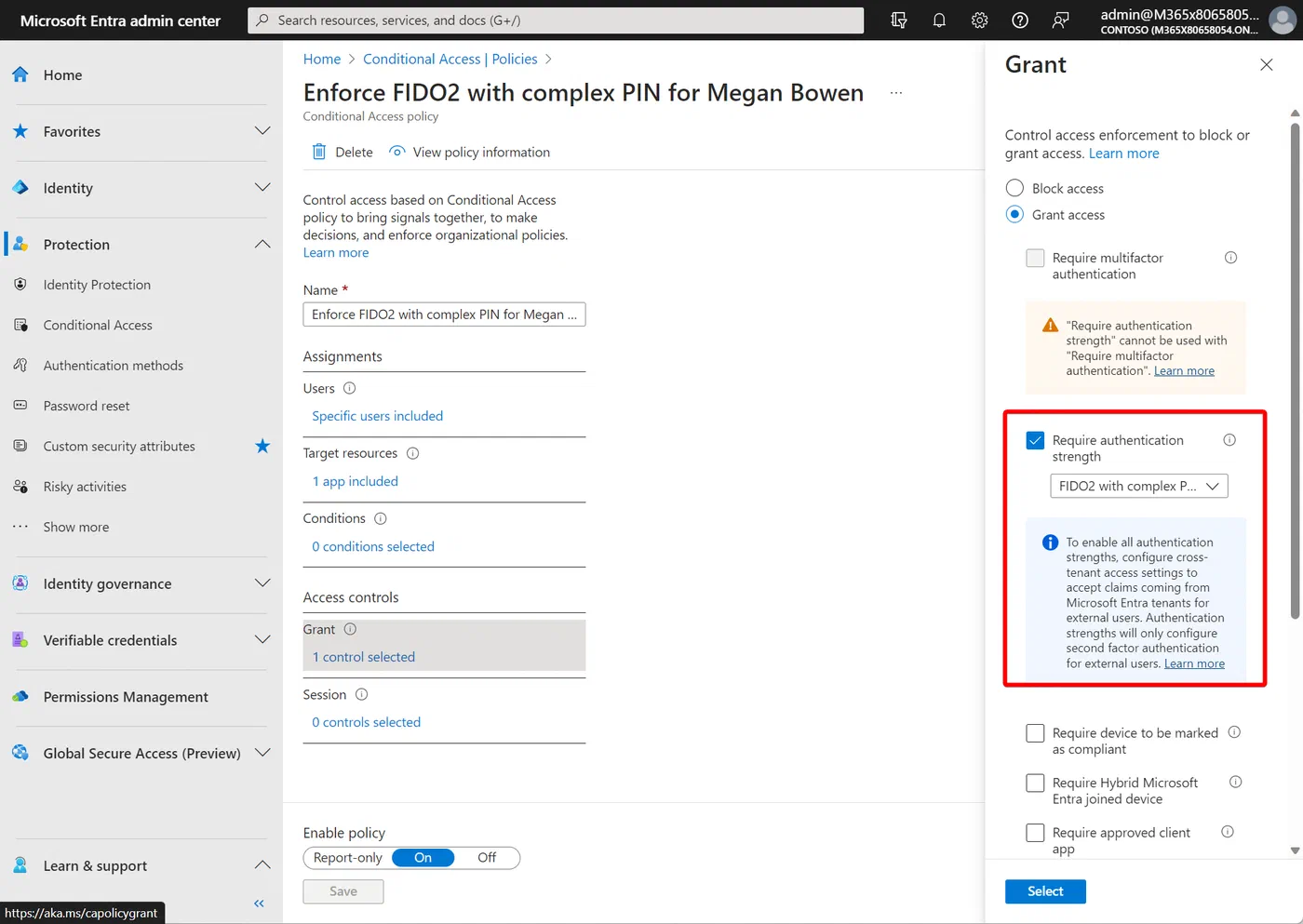Set Enable policy to Report-only
The height and width of the screenshot is (924, 1303).
(x=348, y=858)
